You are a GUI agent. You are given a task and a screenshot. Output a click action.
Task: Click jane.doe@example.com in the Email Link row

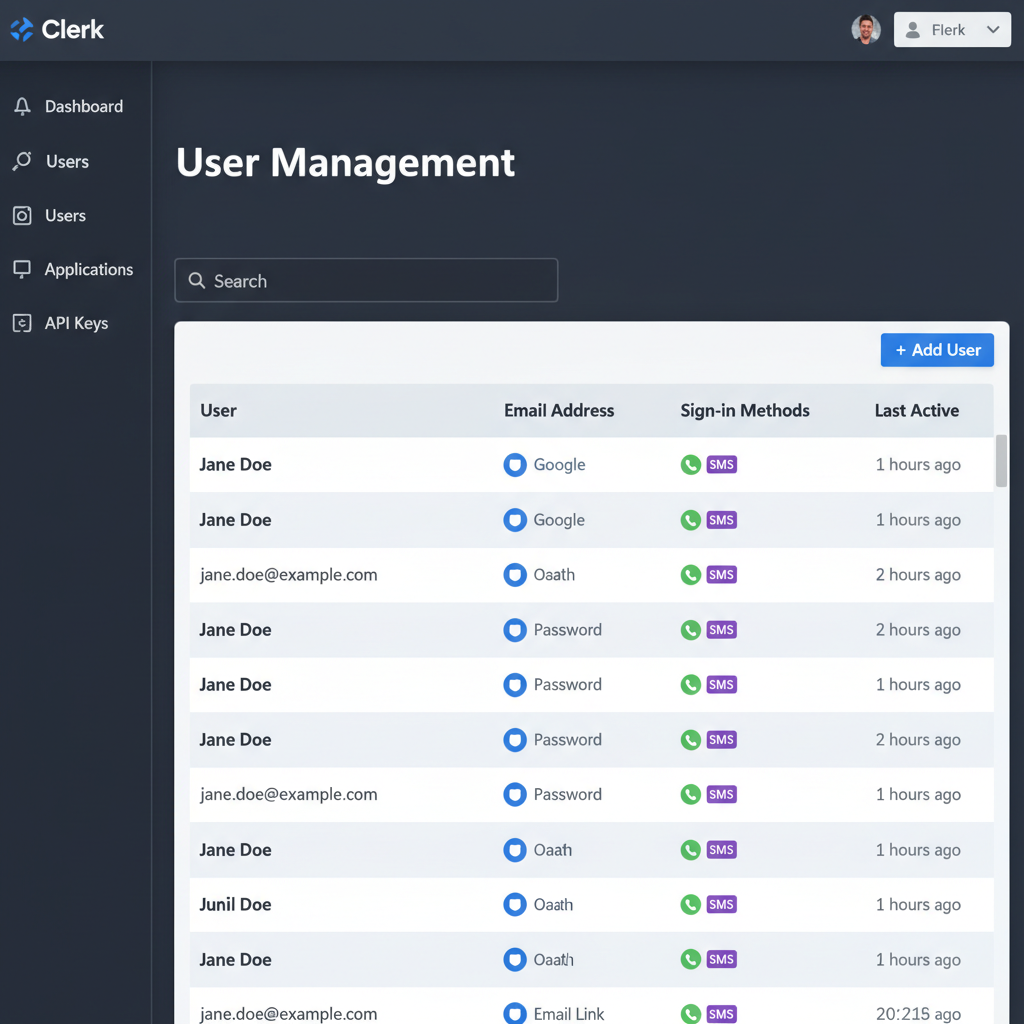pos(289,1014)
